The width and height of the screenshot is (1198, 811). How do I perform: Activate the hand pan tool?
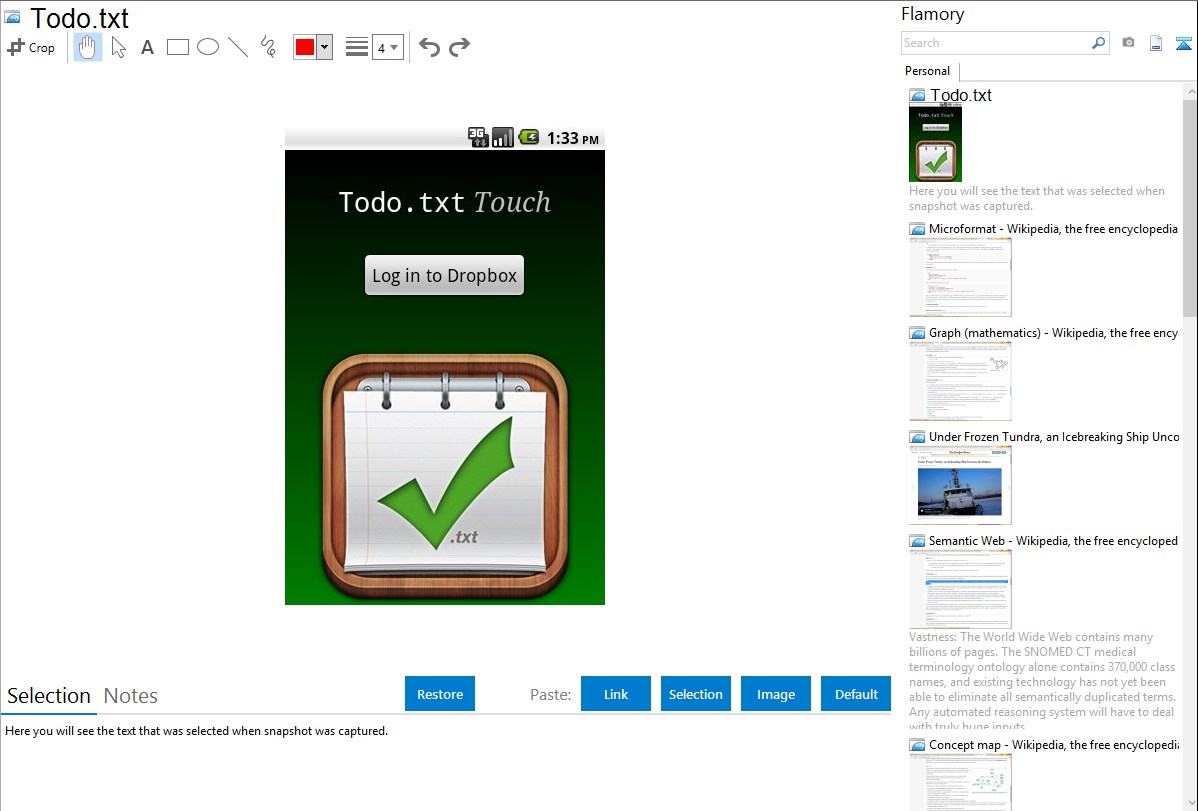(87, 47)
